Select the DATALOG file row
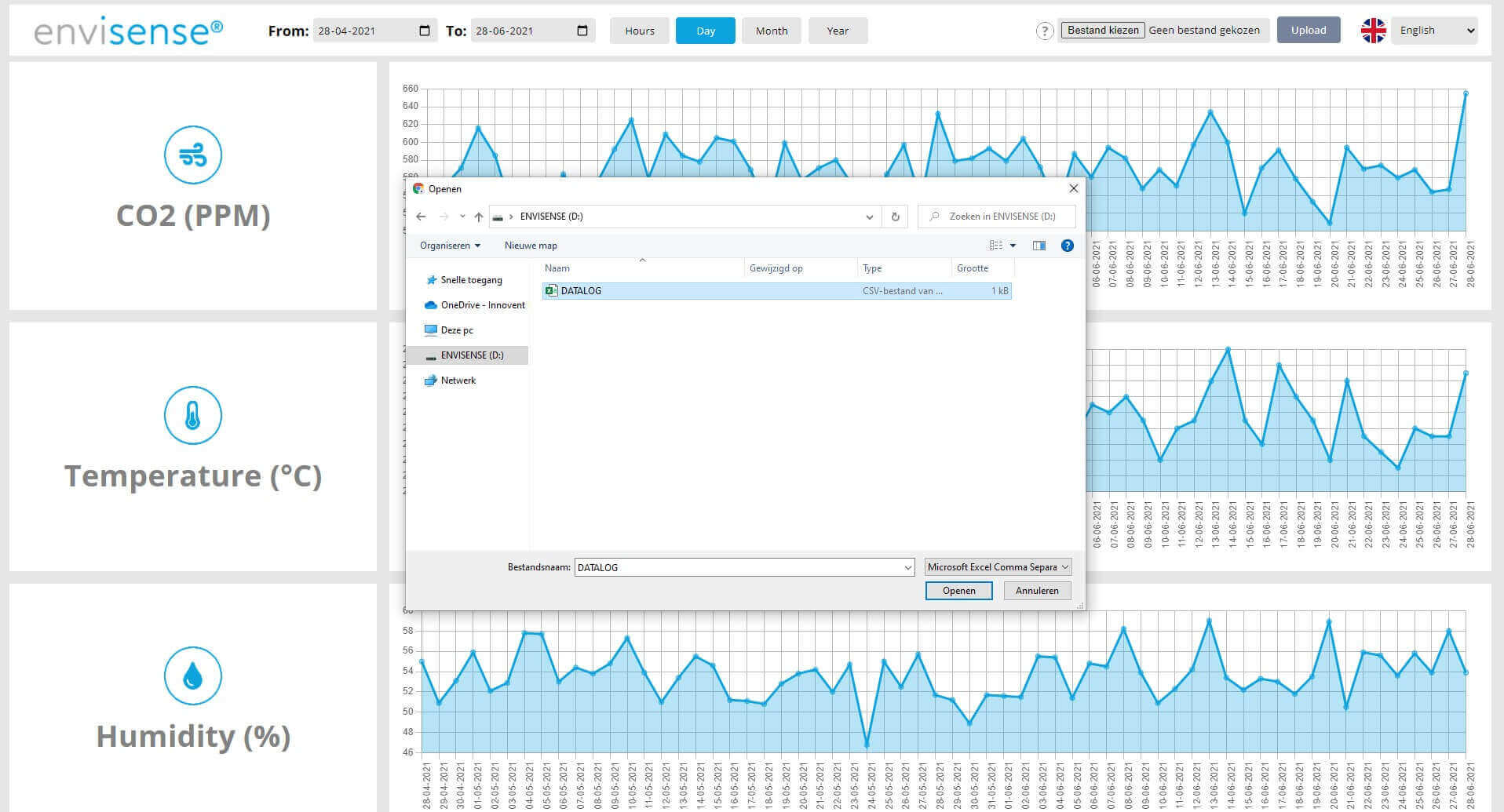1504x812 pixels. pyautogui.click(x=776, y=291)
